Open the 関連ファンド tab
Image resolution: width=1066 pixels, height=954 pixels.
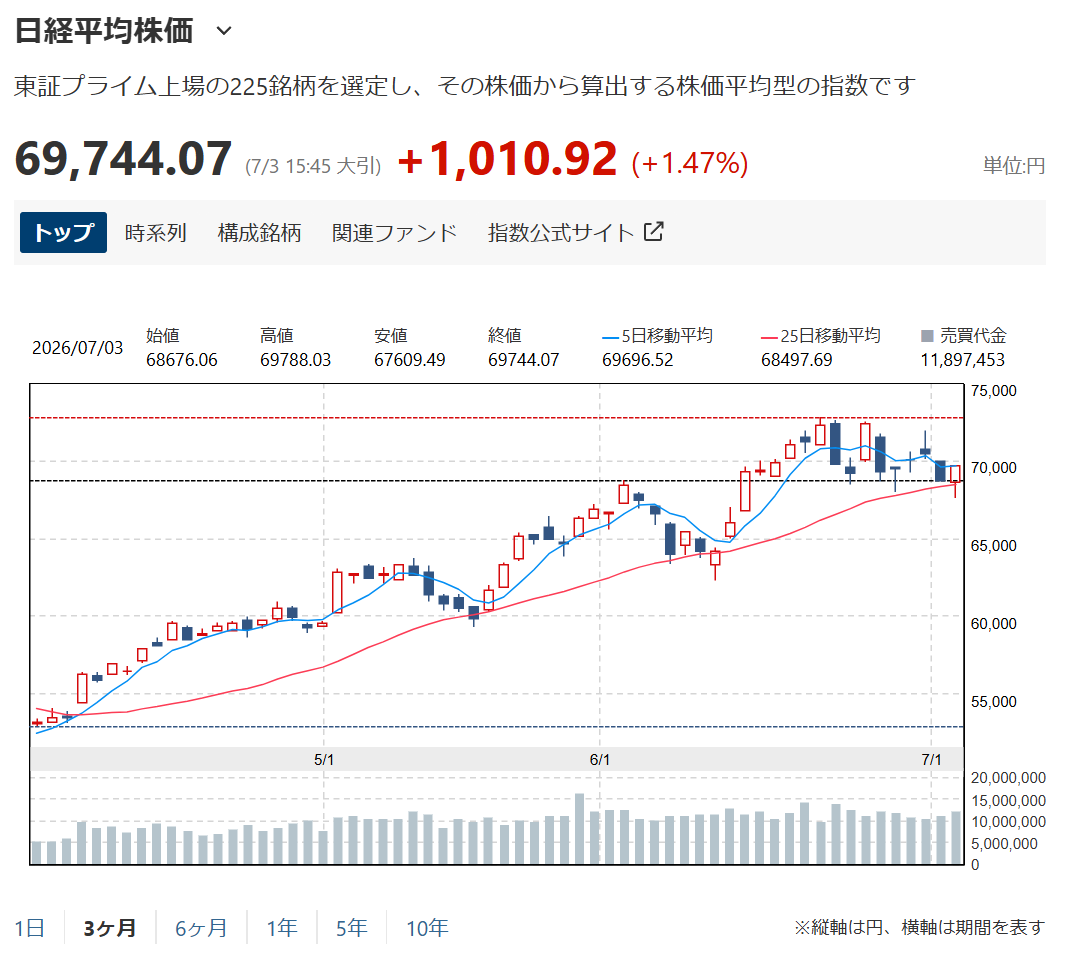(x=394, y=233)
